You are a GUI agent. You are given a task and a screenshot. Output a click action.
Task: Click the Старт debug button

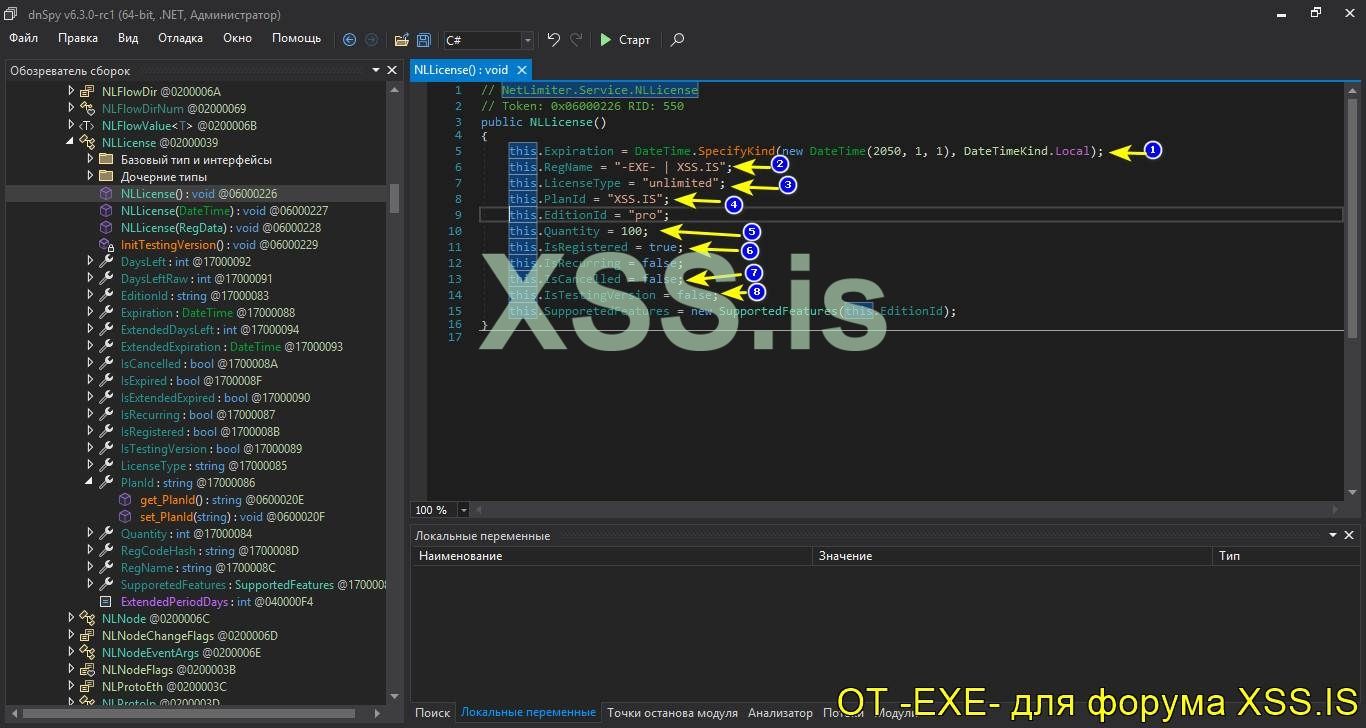coord(624,40)
